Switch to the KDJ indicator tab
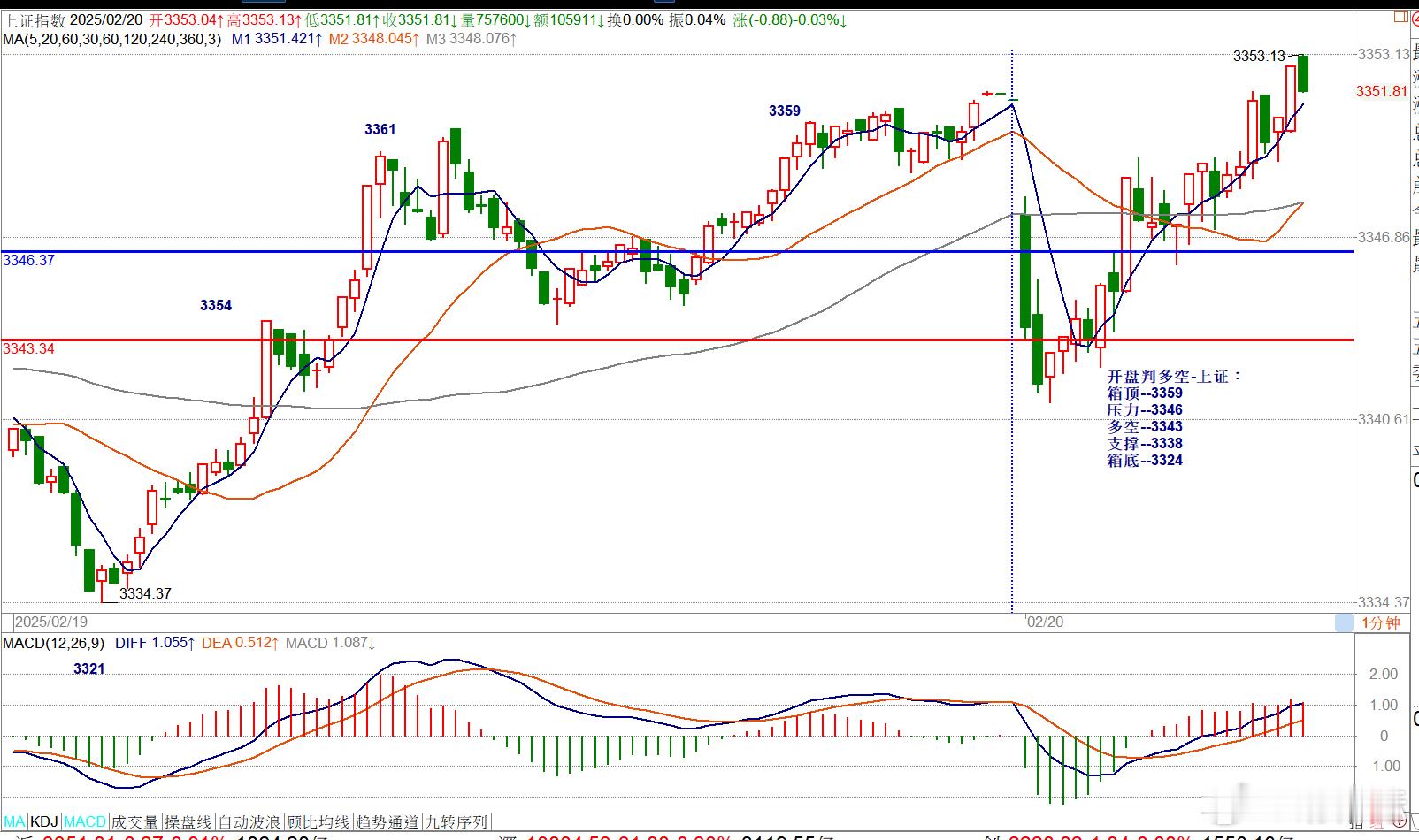Image resolution: width=1419 pixels, height=840 pixels. [x=45, y=821]
